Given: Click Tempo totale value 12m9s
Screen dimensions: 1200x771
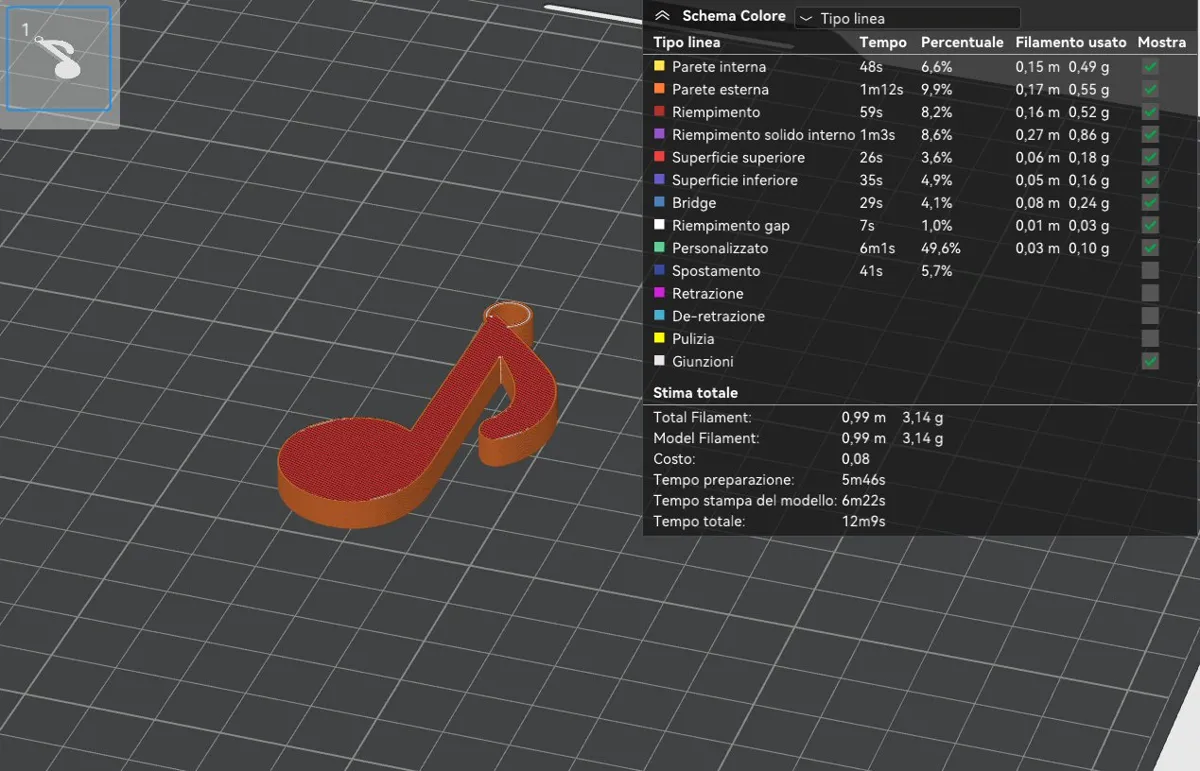Looking at the screenshot, I should coord(863,521).
